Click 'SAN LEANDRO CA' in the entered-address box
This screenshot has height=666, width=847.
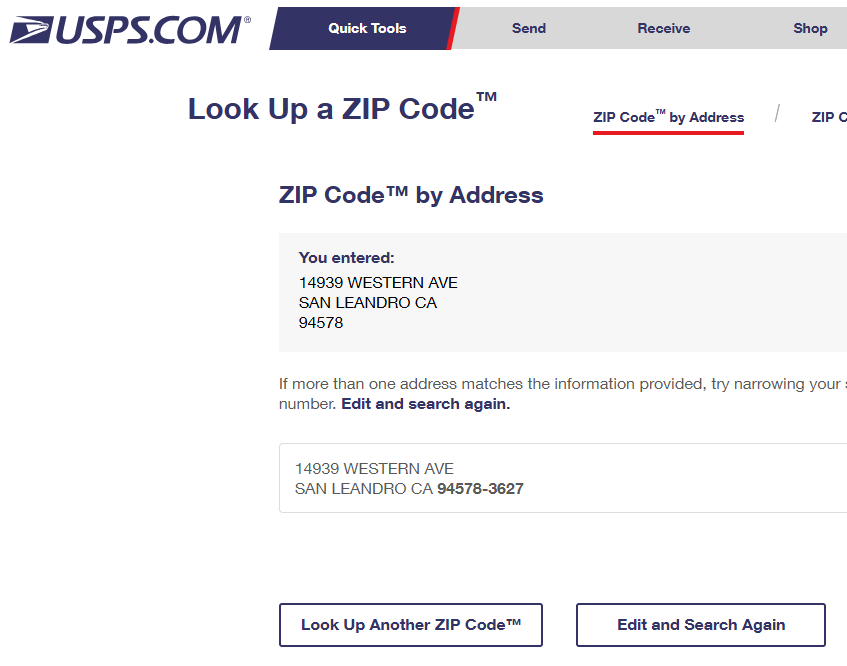368,302
